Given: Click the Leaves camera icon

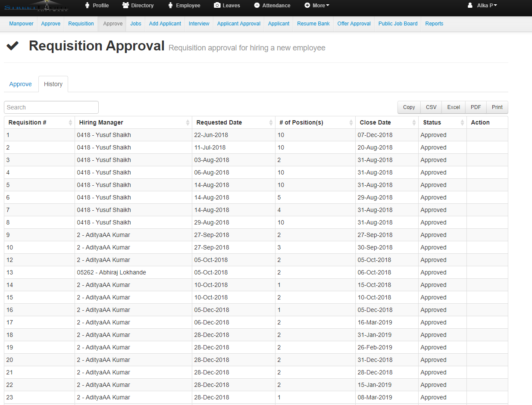Looking at the screenshot, I should 217,5.
